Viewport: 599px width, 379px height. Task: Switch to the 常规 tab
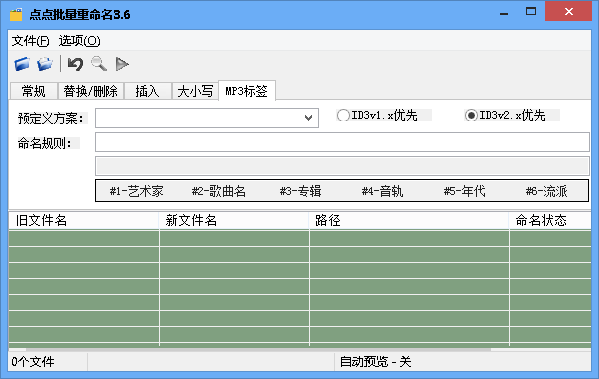(x=34, y=91)
